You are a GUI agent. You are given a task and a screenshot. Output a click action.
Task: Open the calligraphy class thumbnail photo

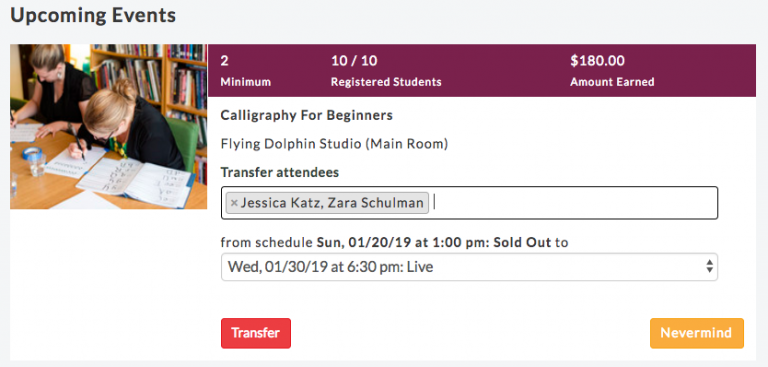click(x=108, y=126)
